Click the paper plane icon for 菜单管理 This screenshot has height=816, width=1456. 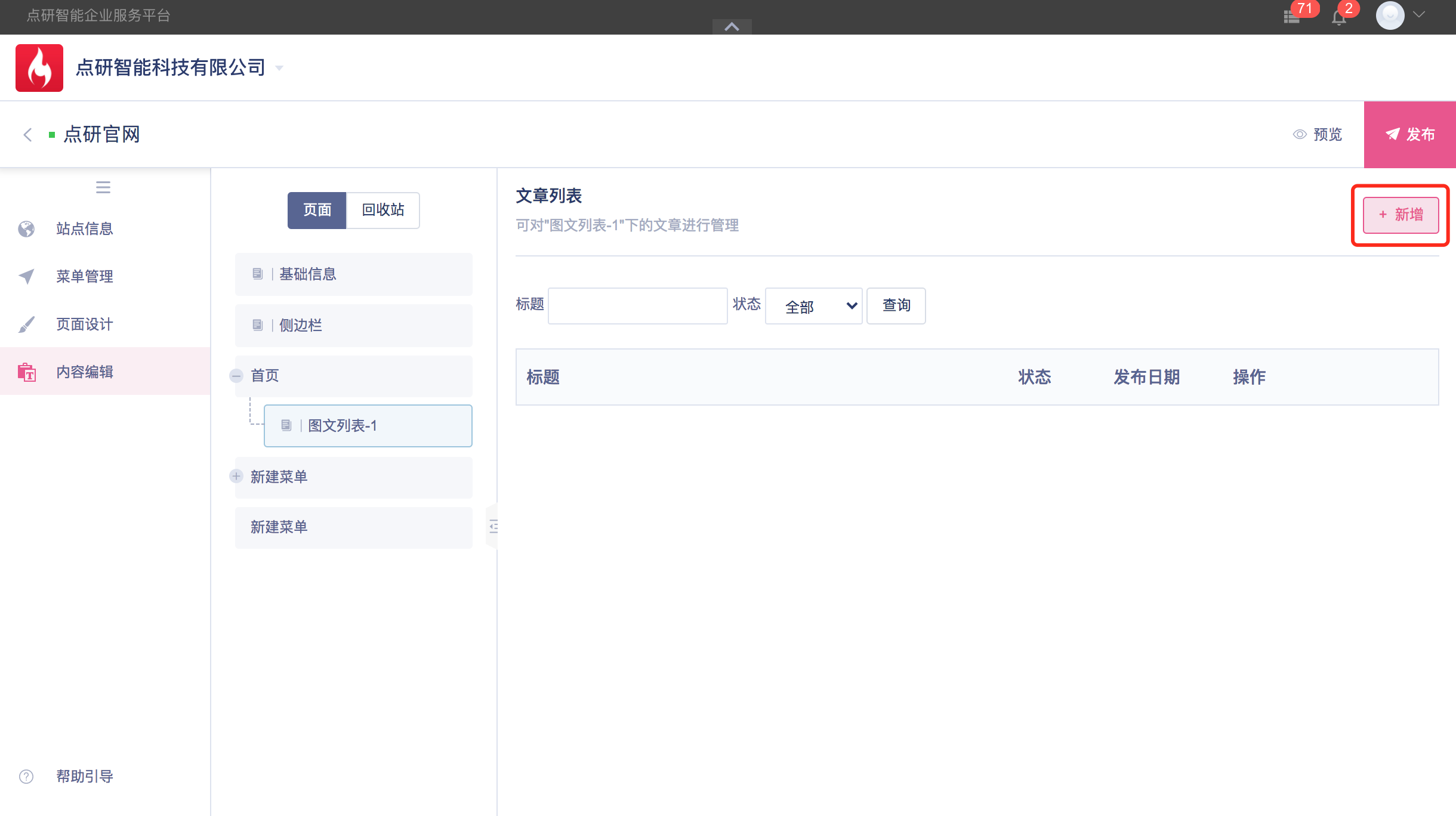pyautogui.click(x=26, y=276)
